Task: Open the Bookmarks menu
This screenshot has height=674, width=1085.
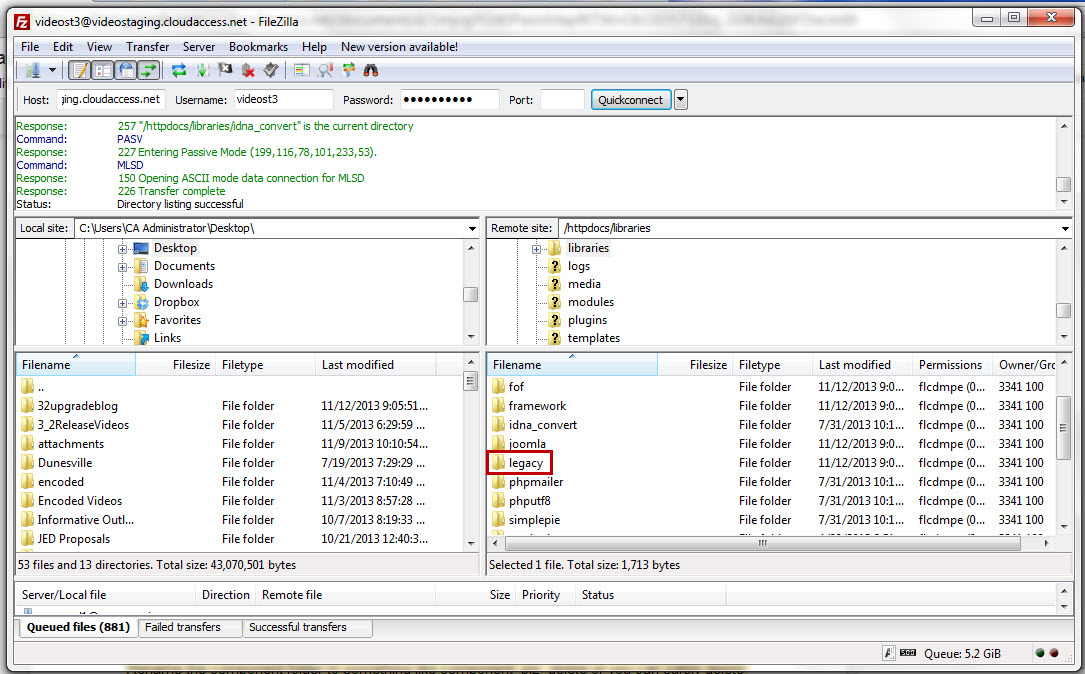Action: point(258,47)
